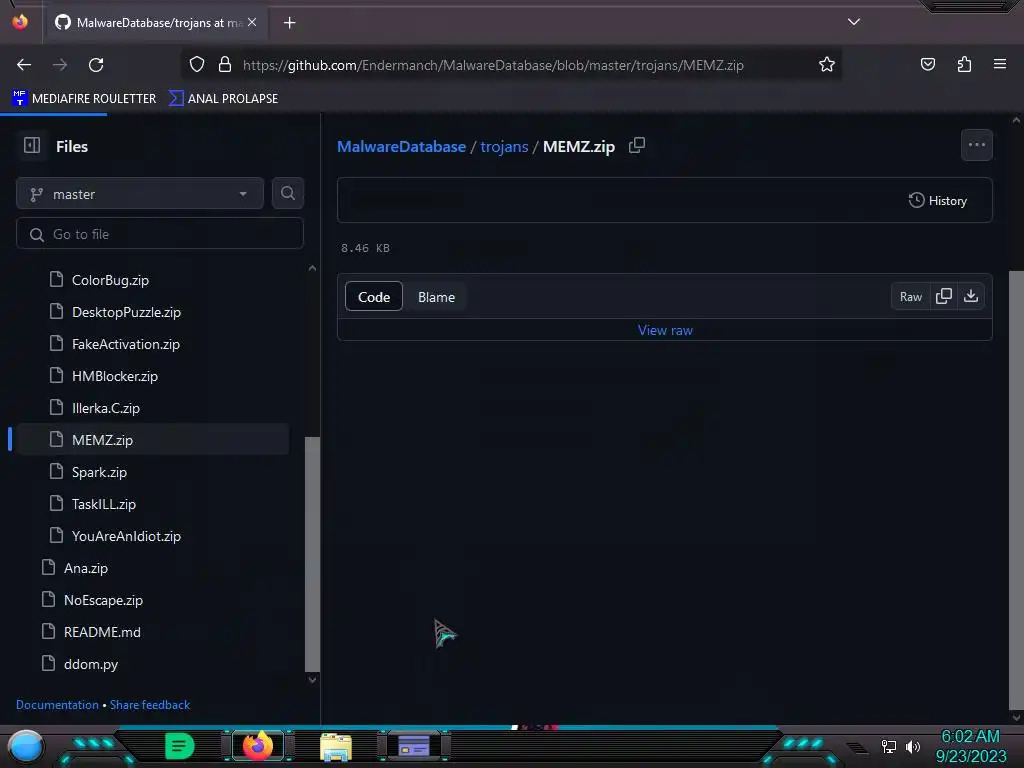The image size is (1024, 768).
Task: Switch to the Code view tab
Action: pos(374,296)
